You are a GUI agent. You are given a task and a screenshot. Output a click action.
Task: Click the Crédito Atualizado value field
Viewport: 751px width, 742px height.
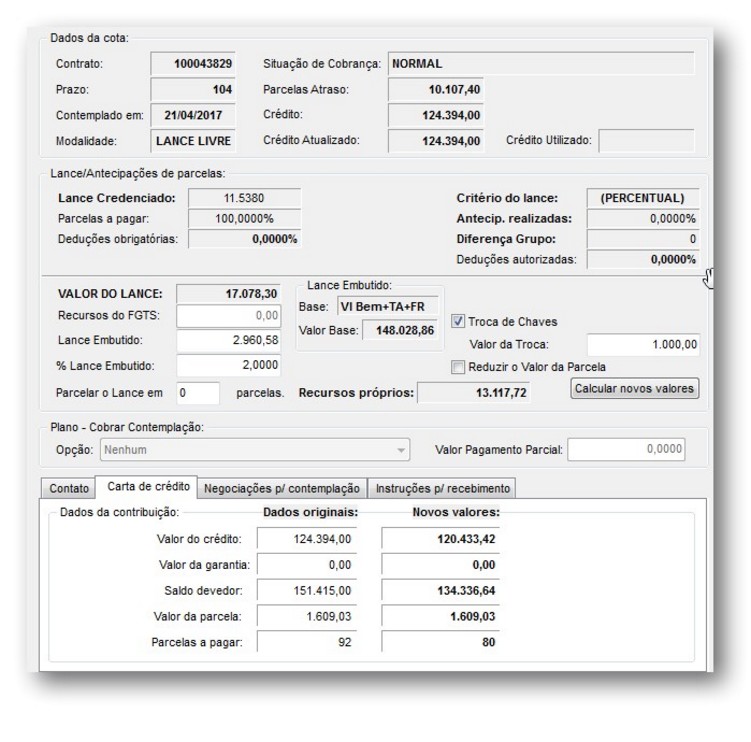coord(435,141)
